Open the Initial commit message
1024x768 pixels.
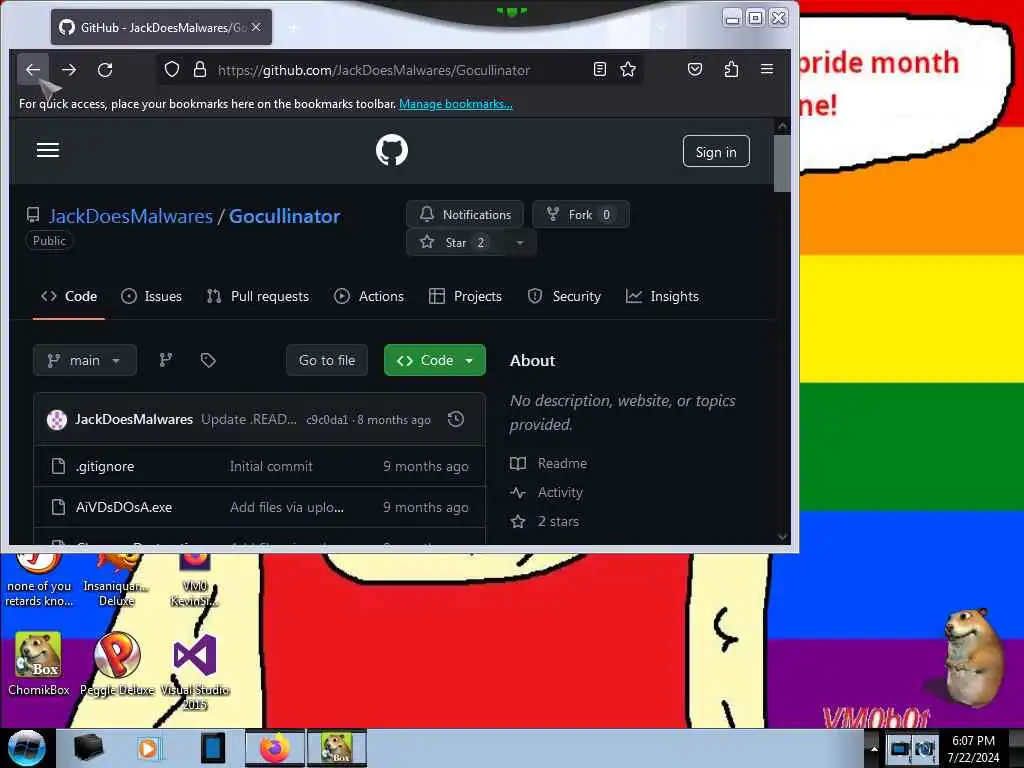point(271,466)
